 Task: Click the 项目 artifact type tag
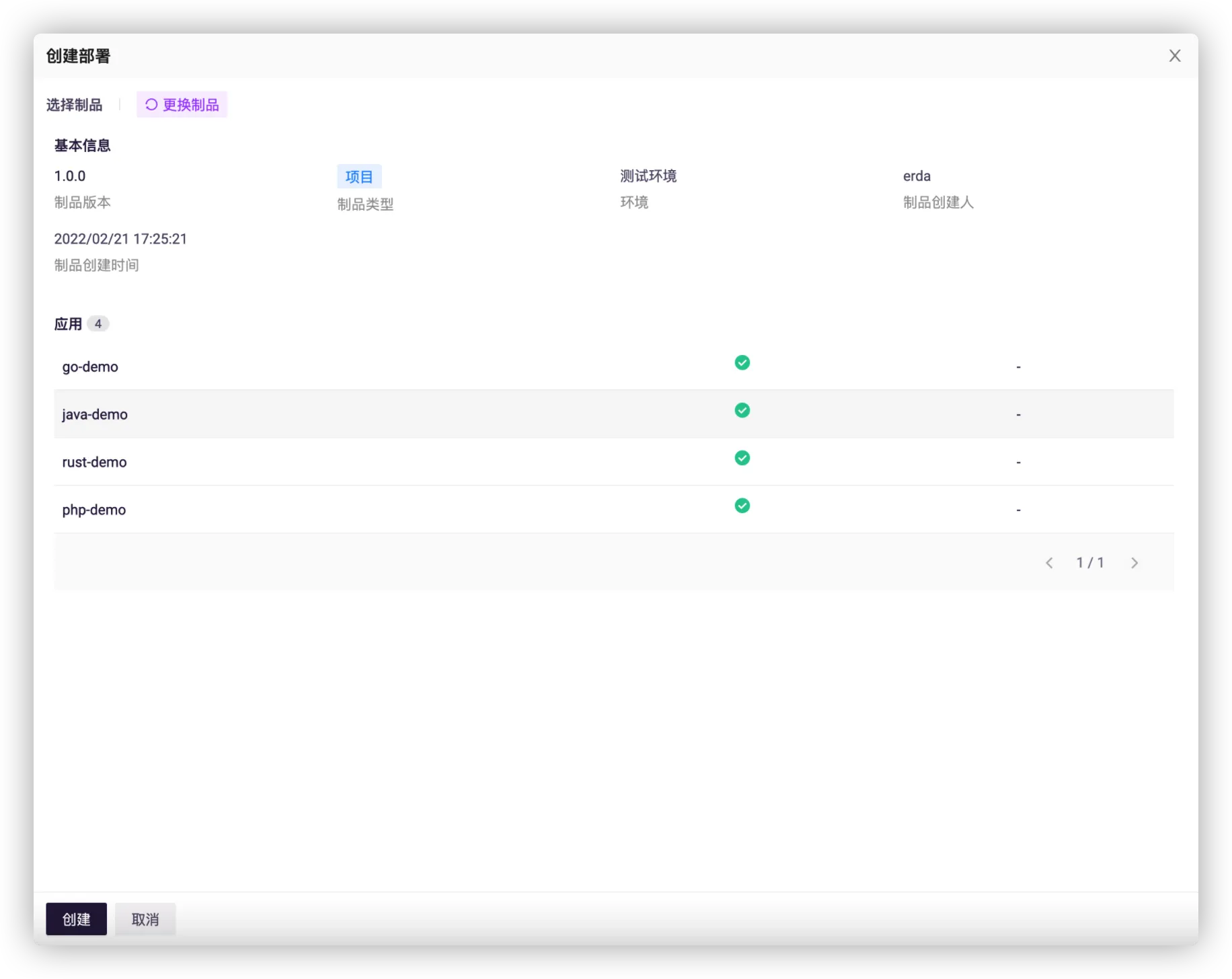[359, 177]
